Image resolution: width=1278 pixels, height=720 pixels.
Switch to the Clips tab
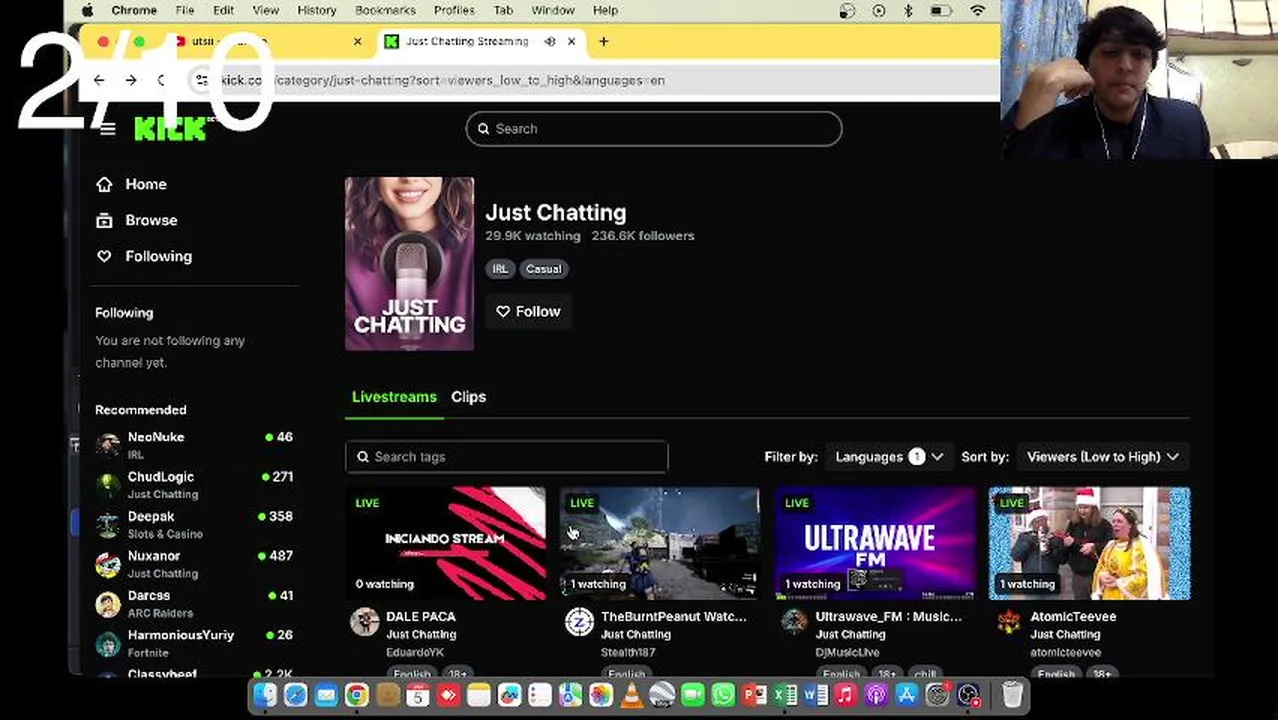click(468, 397)
